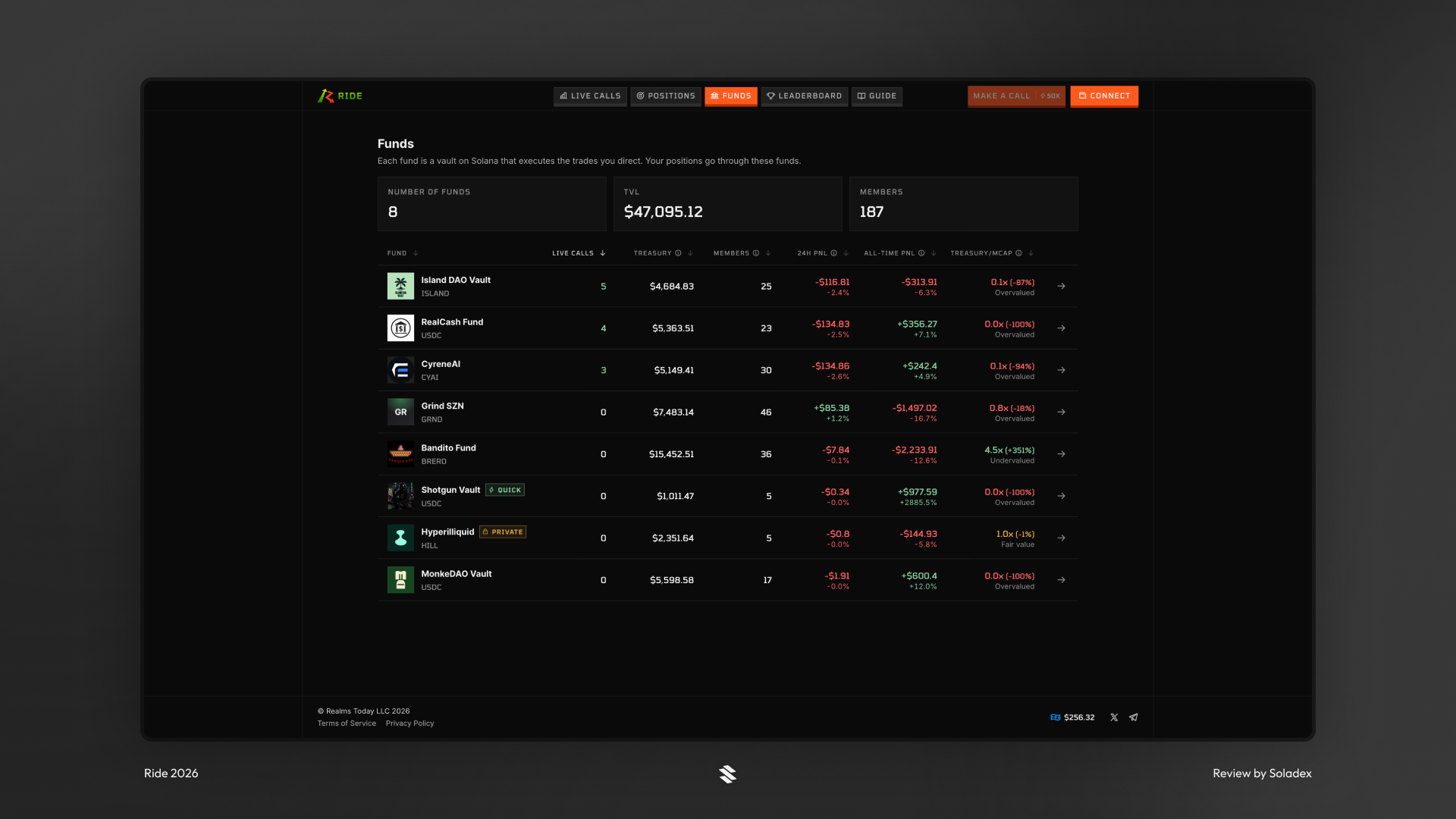Screen dimensions: 1456x819
Task: Open RealCash Fund avatar icon
Action: (x=400, y=328)
